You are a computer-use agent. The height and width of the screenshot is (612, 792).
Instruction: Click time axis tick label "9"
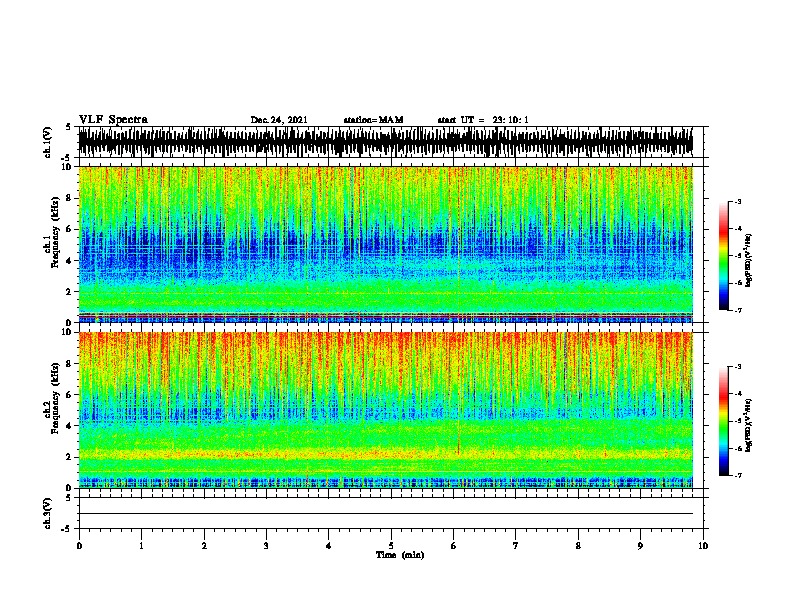pyautogui.click(x=640, y=546)
